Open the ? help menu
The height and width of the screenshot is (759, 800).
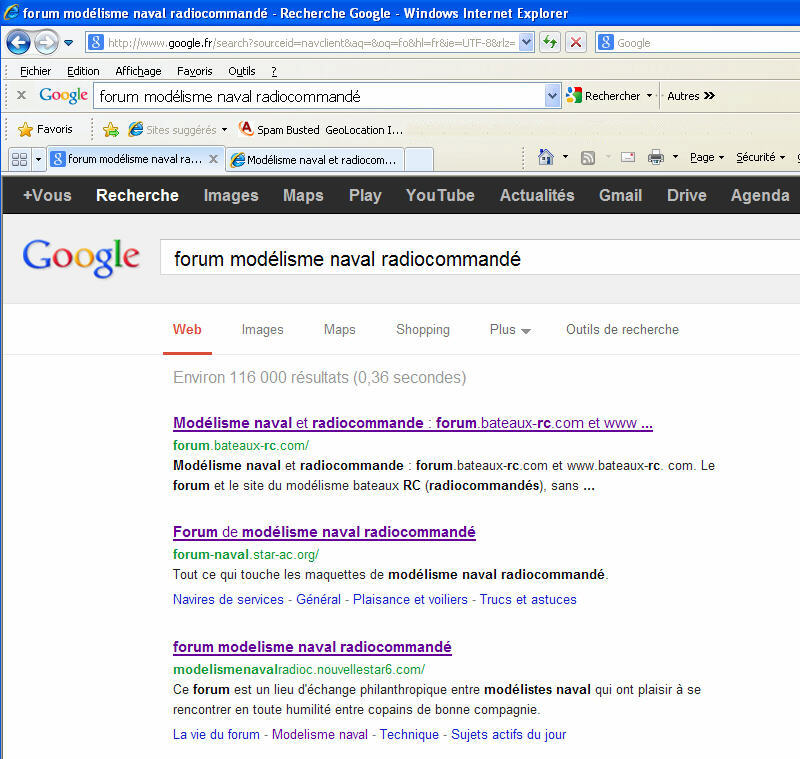[274, 71]
